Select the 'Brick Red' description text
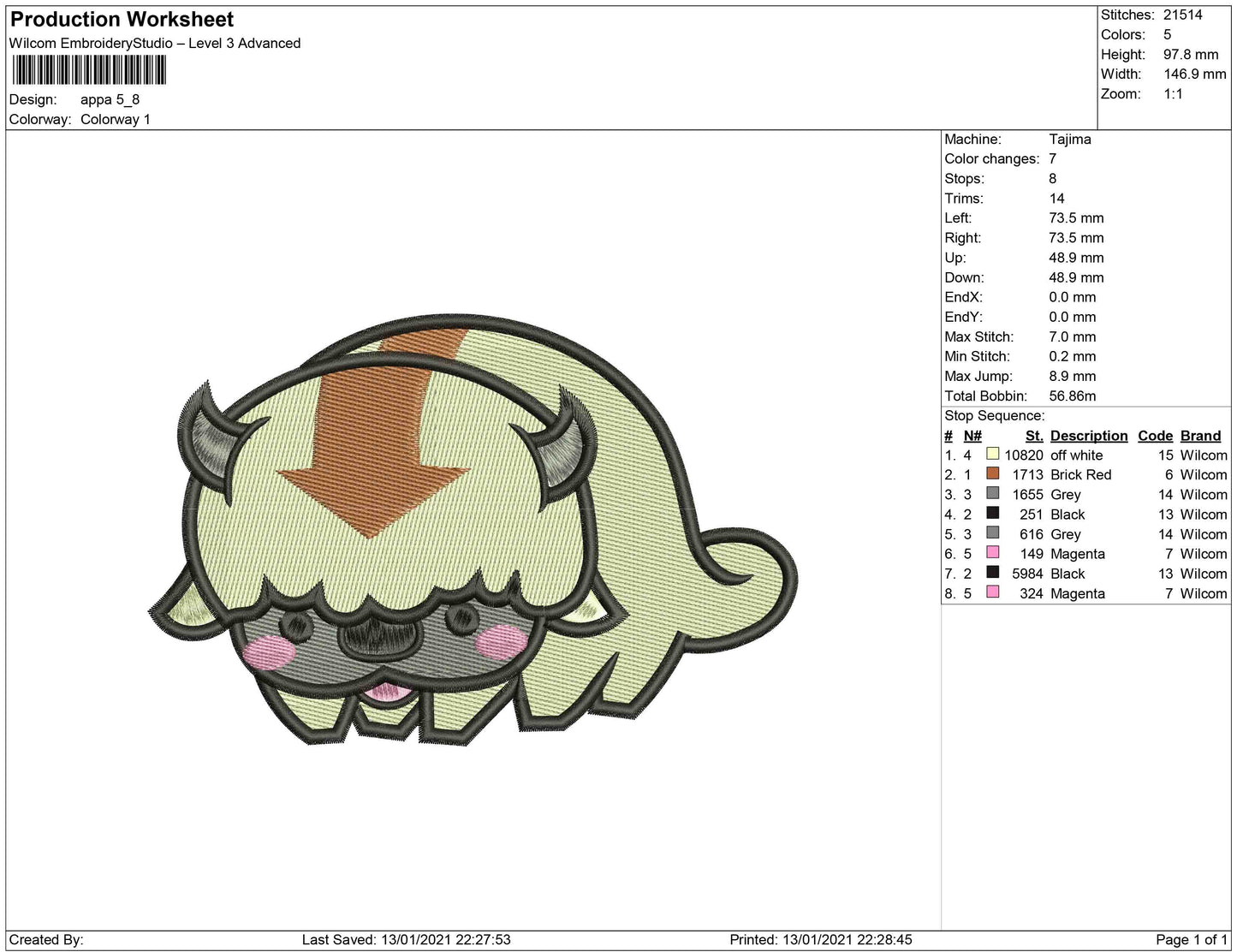The width and height of the screenshot is (1237, 952). pos(1081,475)
